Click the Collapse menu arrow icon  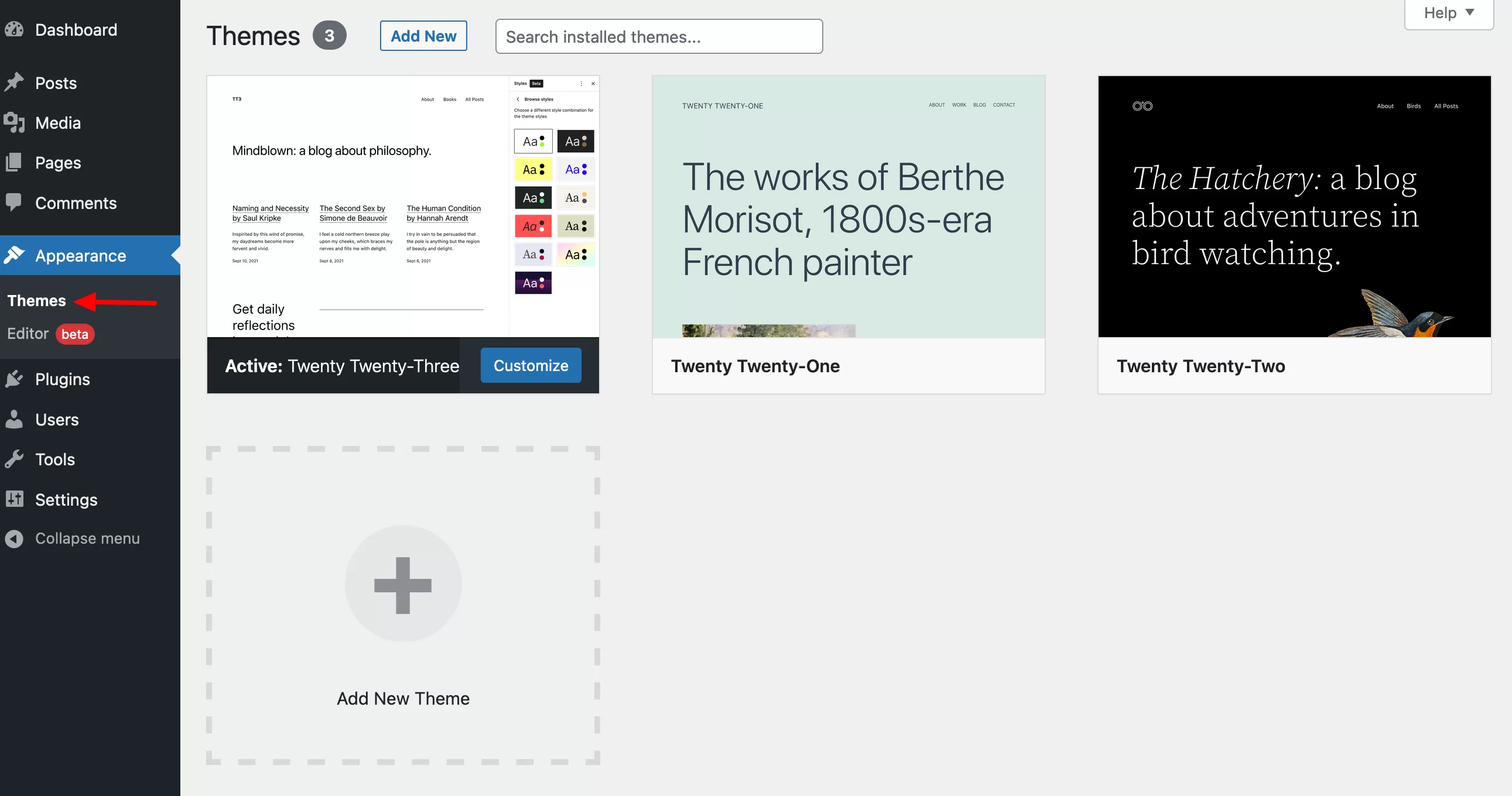14,538
